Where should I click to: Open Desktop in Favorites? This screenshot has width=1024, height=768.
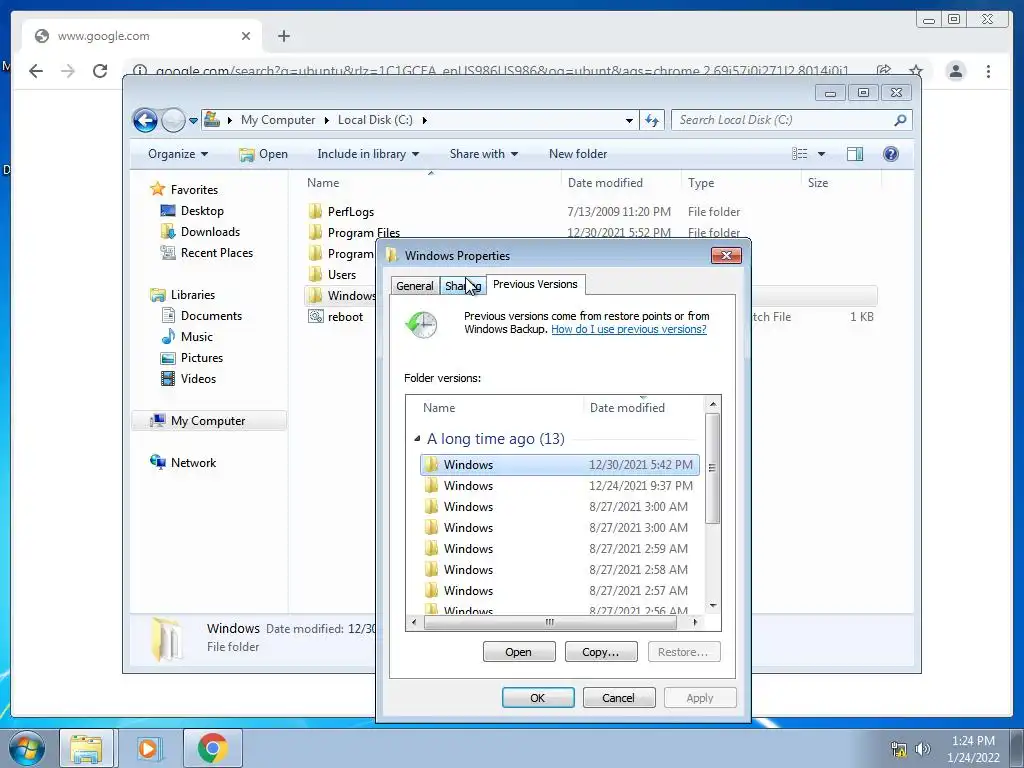[202, 211]
